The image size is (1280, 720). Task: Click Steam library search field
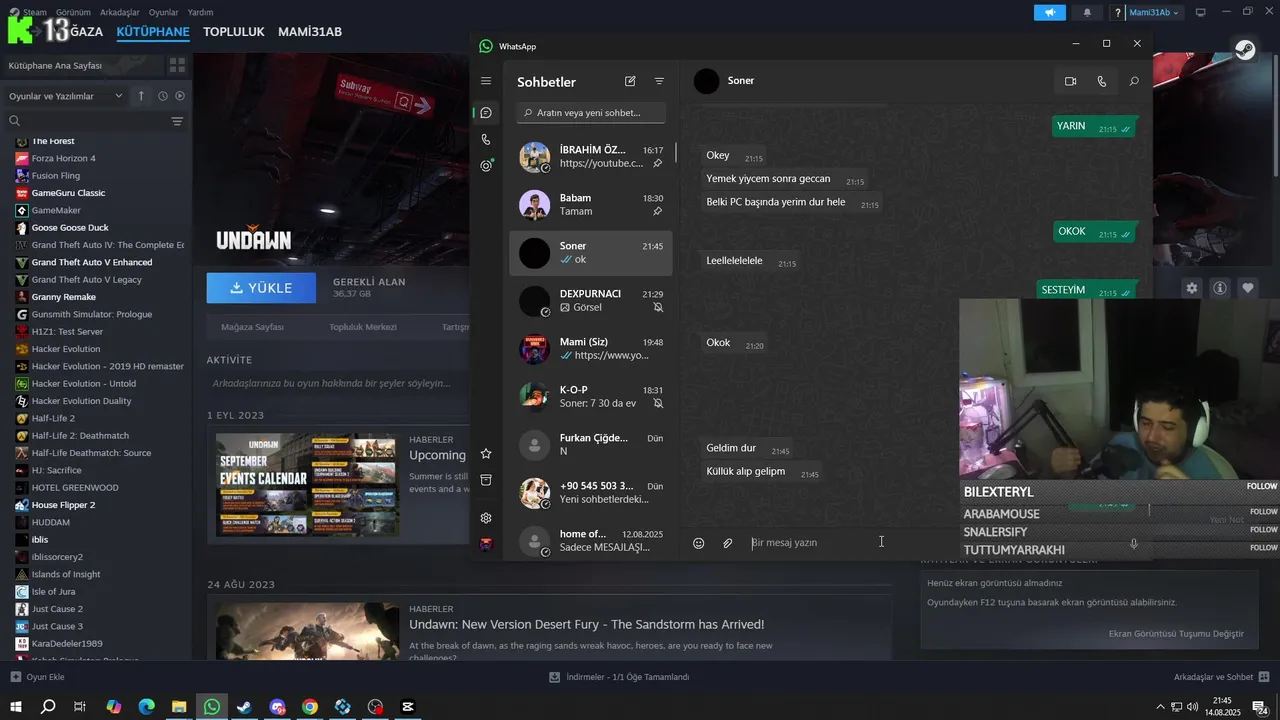coord(86,121)
